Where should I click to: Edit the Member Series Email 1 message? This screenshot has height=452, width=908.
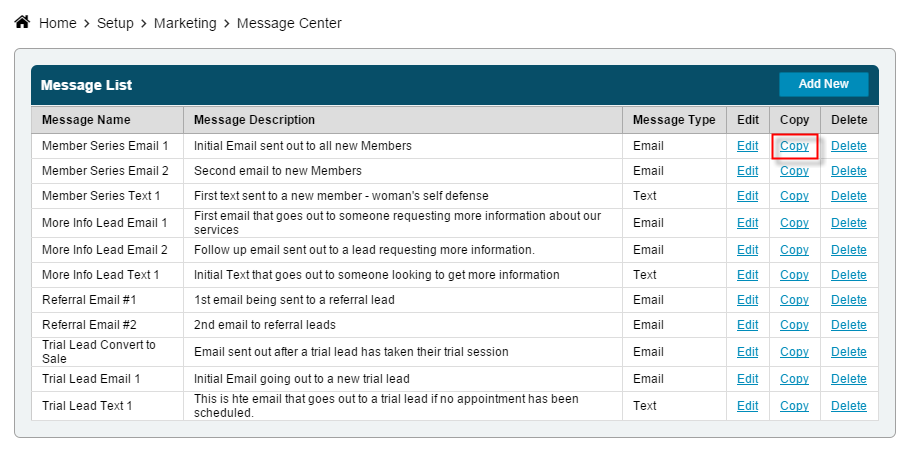747,146
